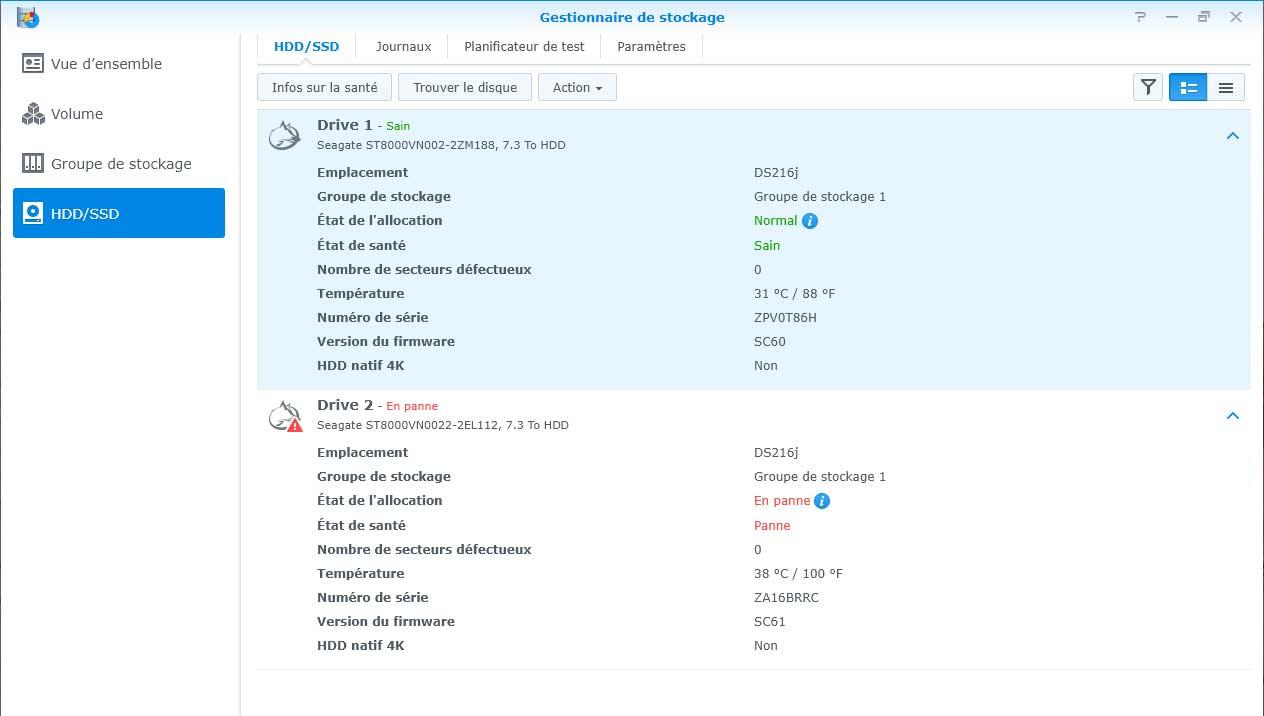Viewport: 1264px width, 716px height.
Task: Click the filter funnel icon
Action: [x=1148, y=88]
